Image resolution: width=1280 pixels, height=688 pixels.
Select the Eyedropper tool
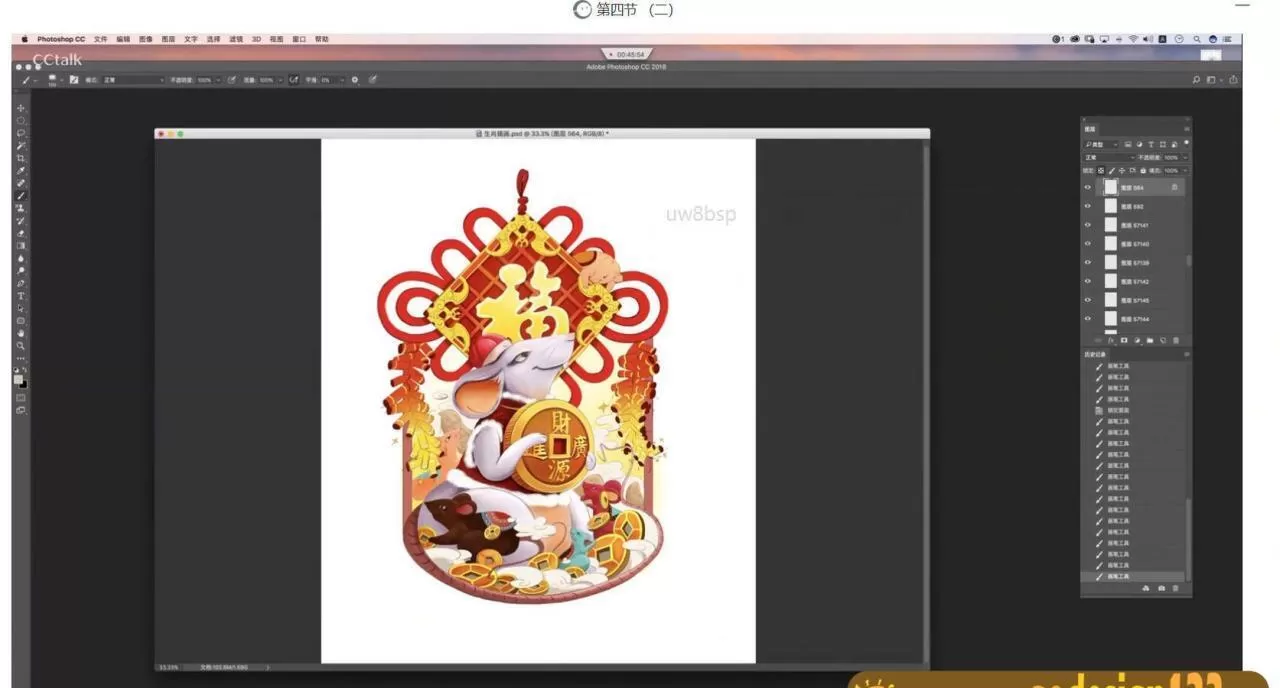tap(21, 171)
